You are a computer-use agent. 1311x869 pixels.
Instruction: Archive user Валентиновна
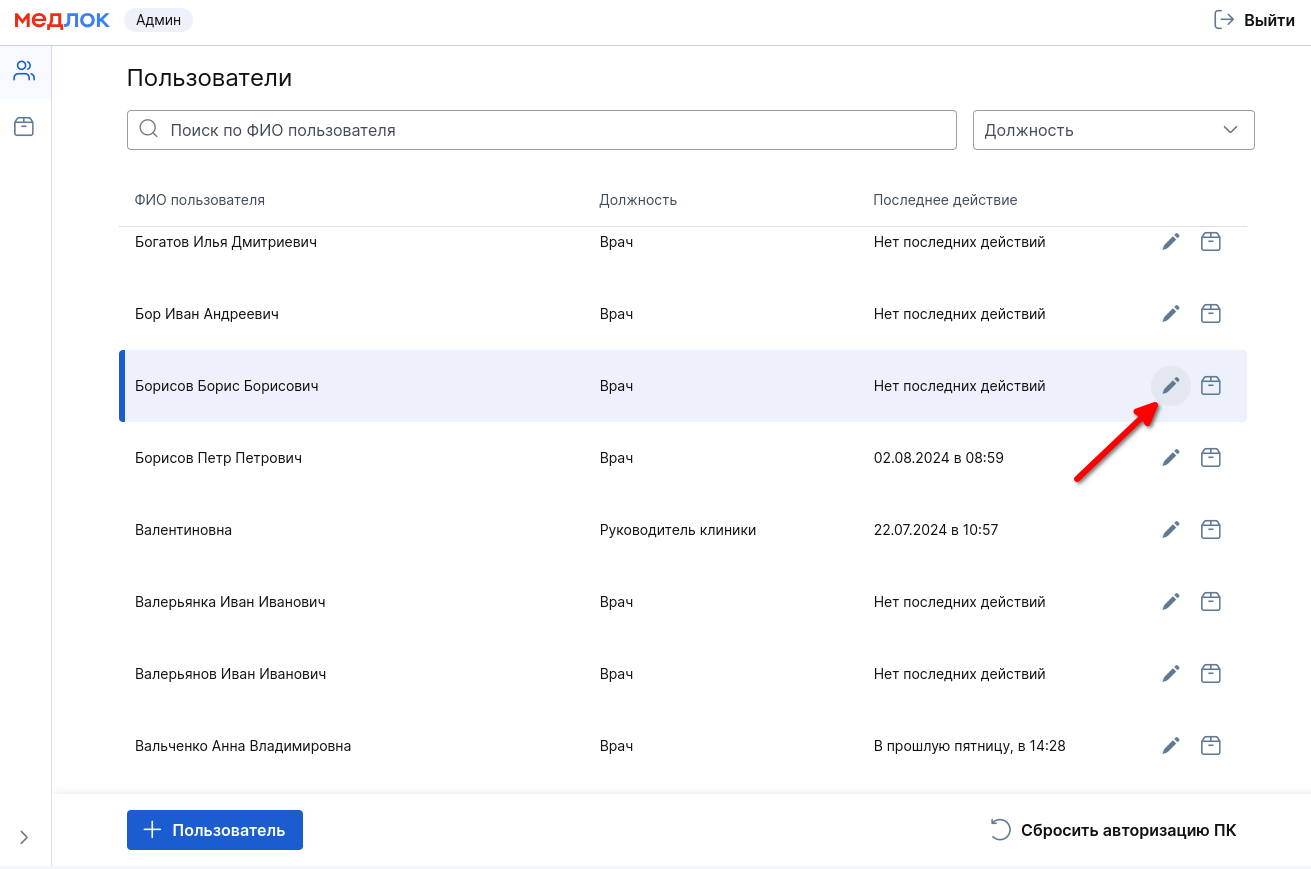1210,530
